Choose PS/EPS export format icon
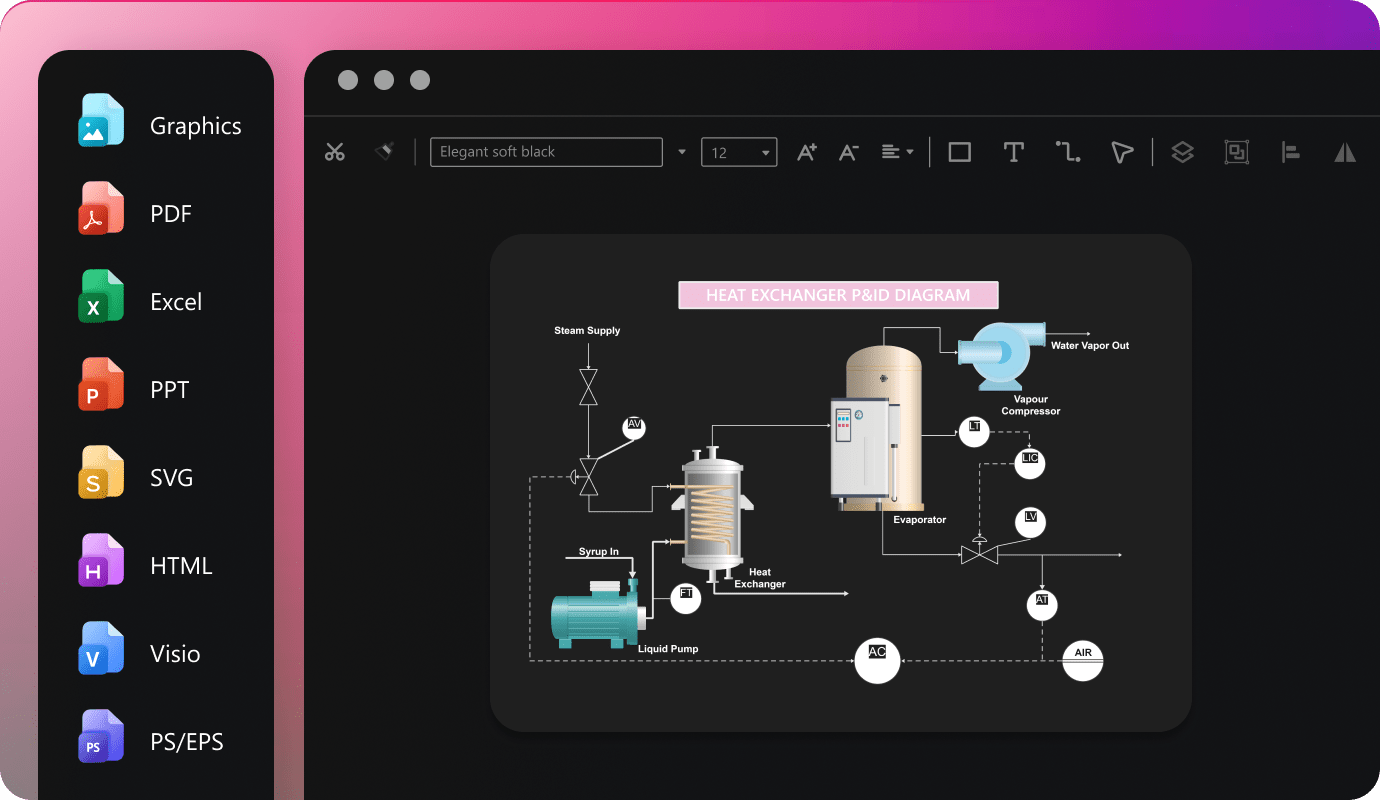 (x=101, y=737)
